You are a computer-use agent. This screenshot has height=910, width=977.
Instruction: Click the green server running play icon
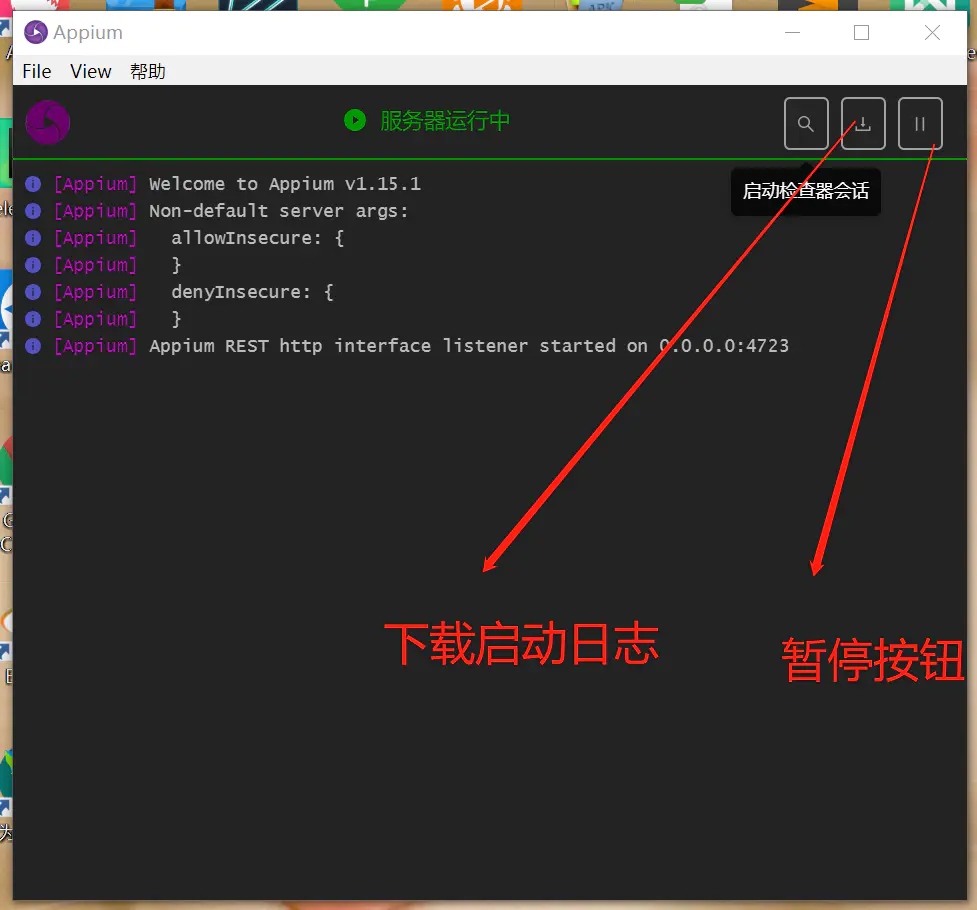click(355, 120)
